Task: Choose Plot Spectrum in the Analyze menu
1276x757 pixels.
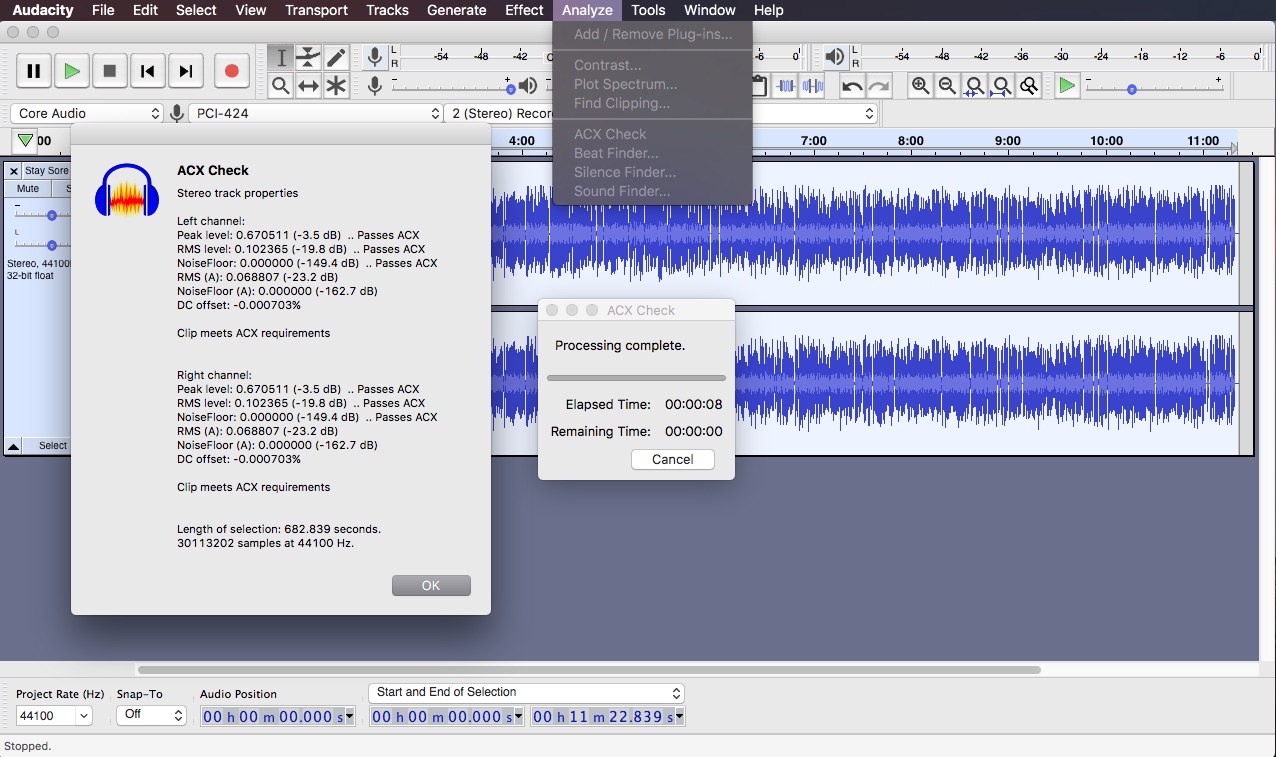Action: click(652, 84)
